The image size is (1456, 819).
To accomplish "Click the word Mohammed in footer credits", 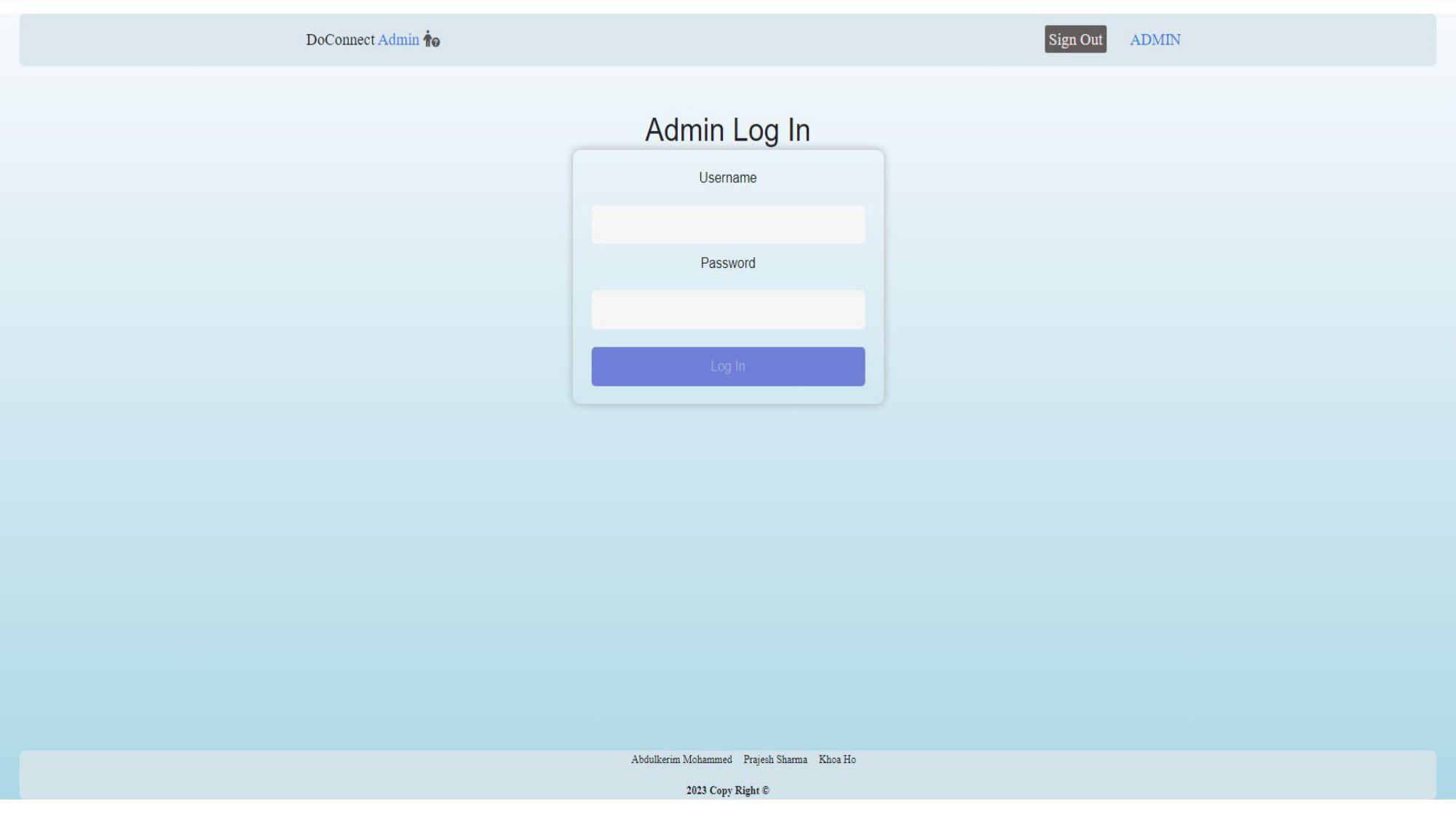I will [707, 759].
